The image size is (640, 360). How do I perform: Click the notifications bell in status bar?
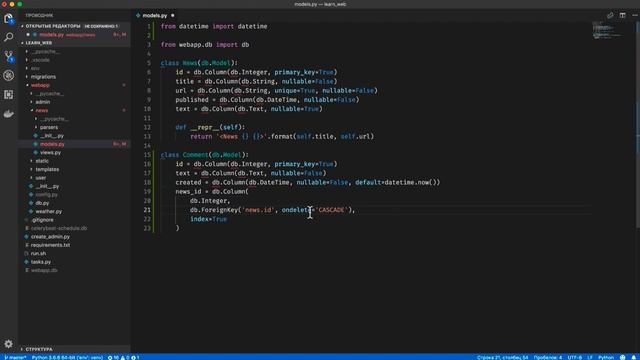click(633, 357)
